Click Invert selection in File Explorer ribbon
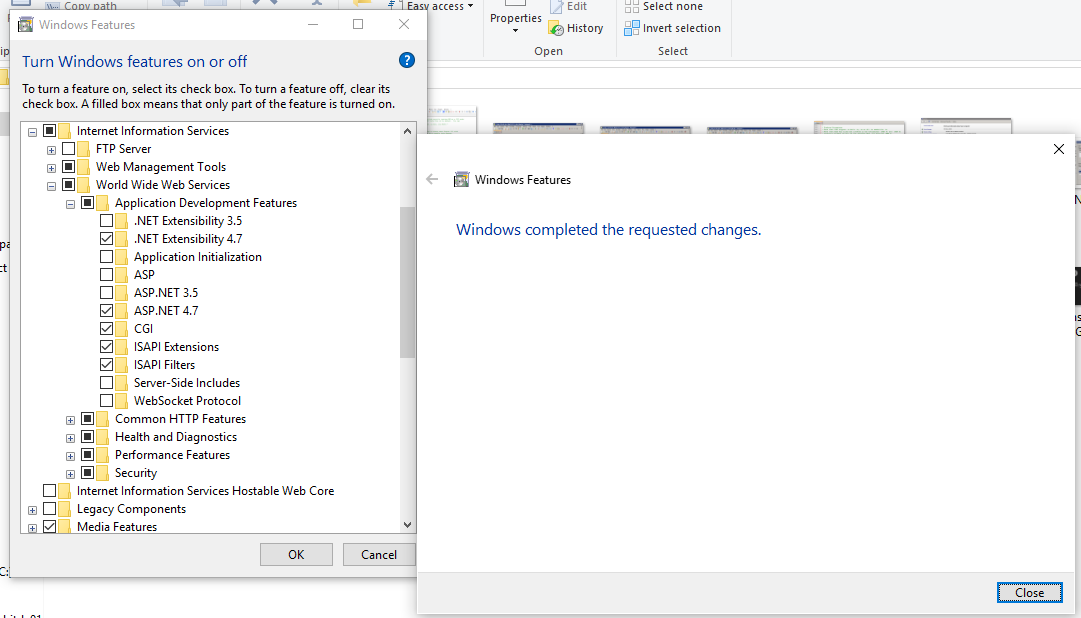The image size is (1081, 618). 672,28
